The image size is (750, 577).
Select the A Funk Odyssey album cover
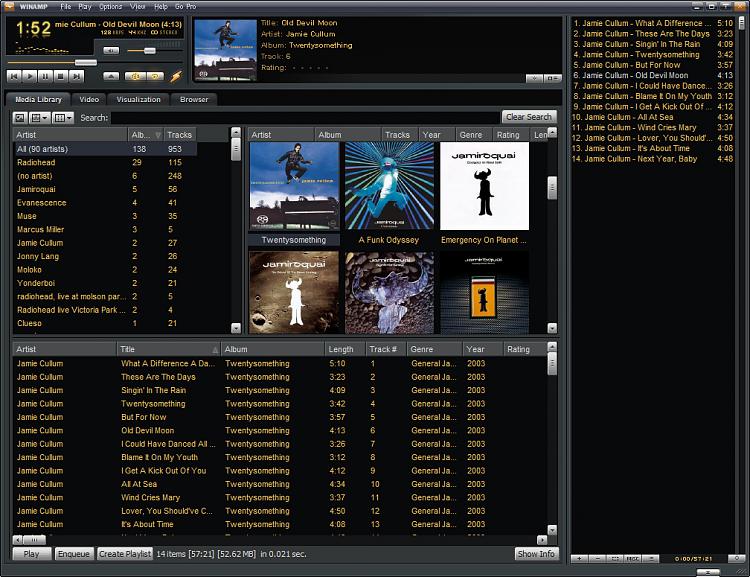[389, 186]
